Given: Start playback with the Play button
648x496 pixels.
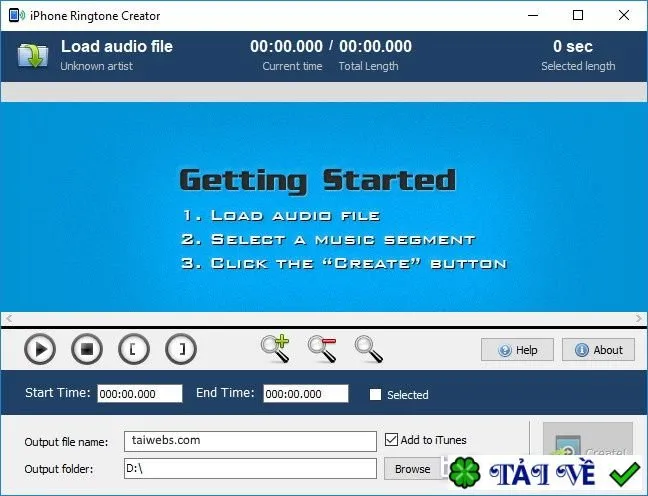Looking at the screenshot, I should tap(40, 350).
